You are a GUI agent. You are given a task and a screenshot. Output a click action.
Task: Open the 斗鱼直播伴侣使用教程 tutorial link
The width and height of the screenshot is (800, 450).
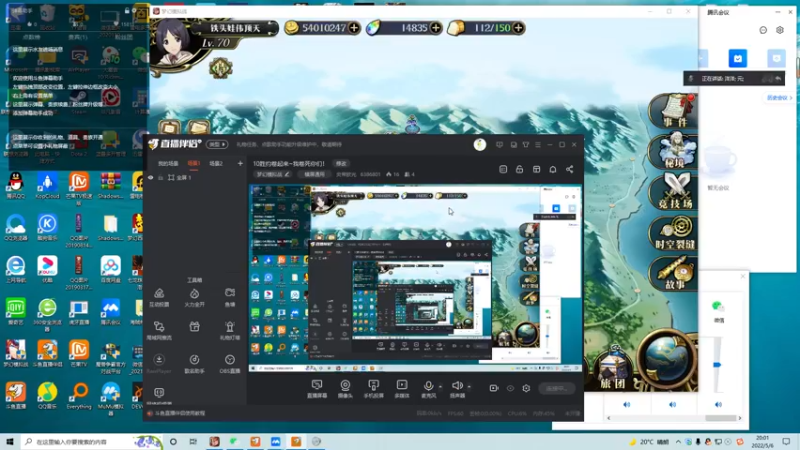(x=180, y=413)
